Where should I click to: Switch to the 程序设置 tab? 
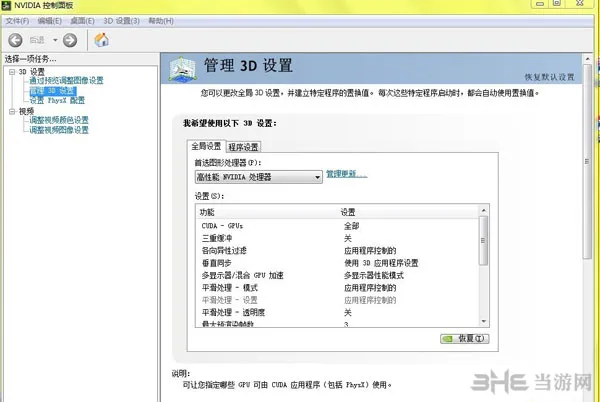pos(243,147)
